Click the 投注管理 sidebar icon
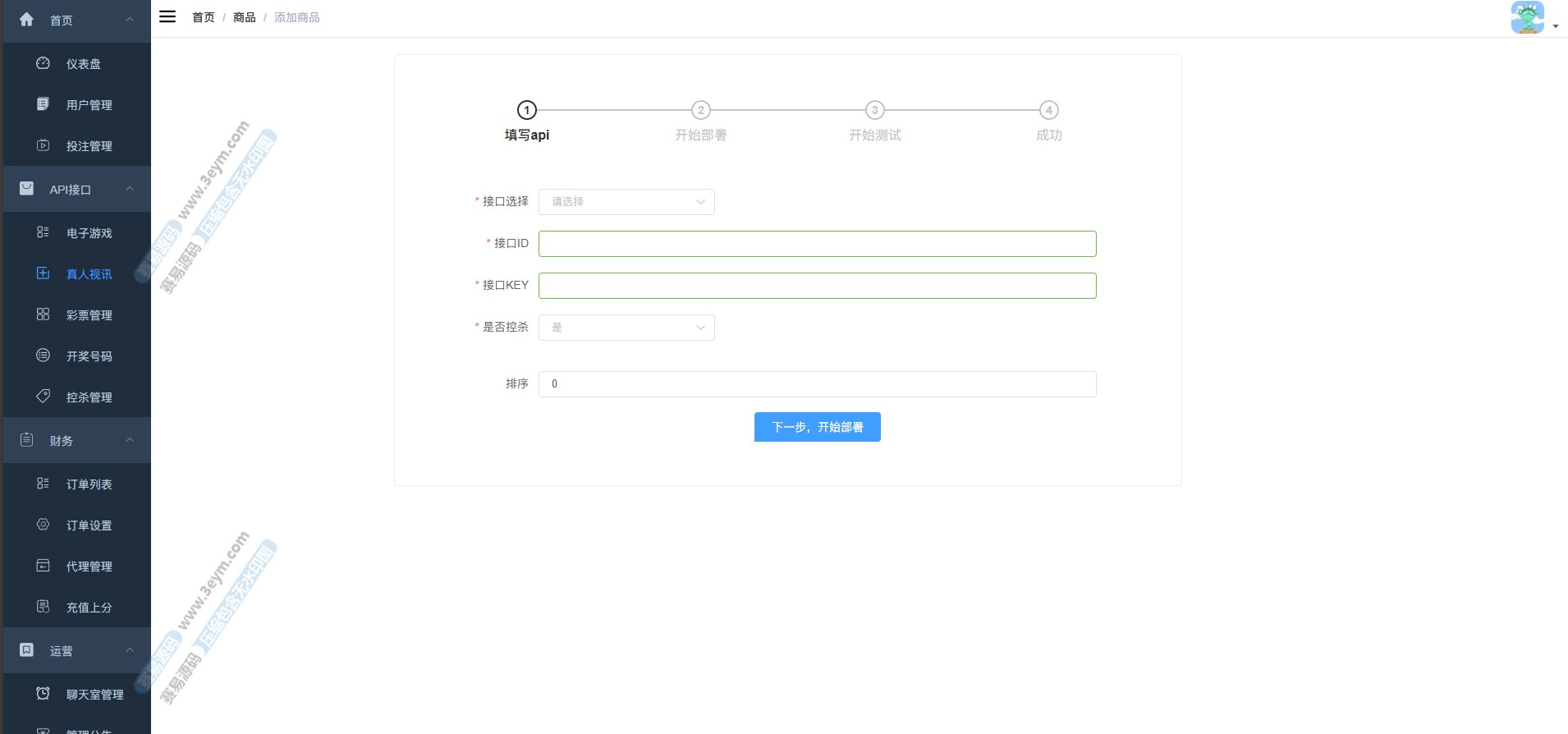 [44, 145]
